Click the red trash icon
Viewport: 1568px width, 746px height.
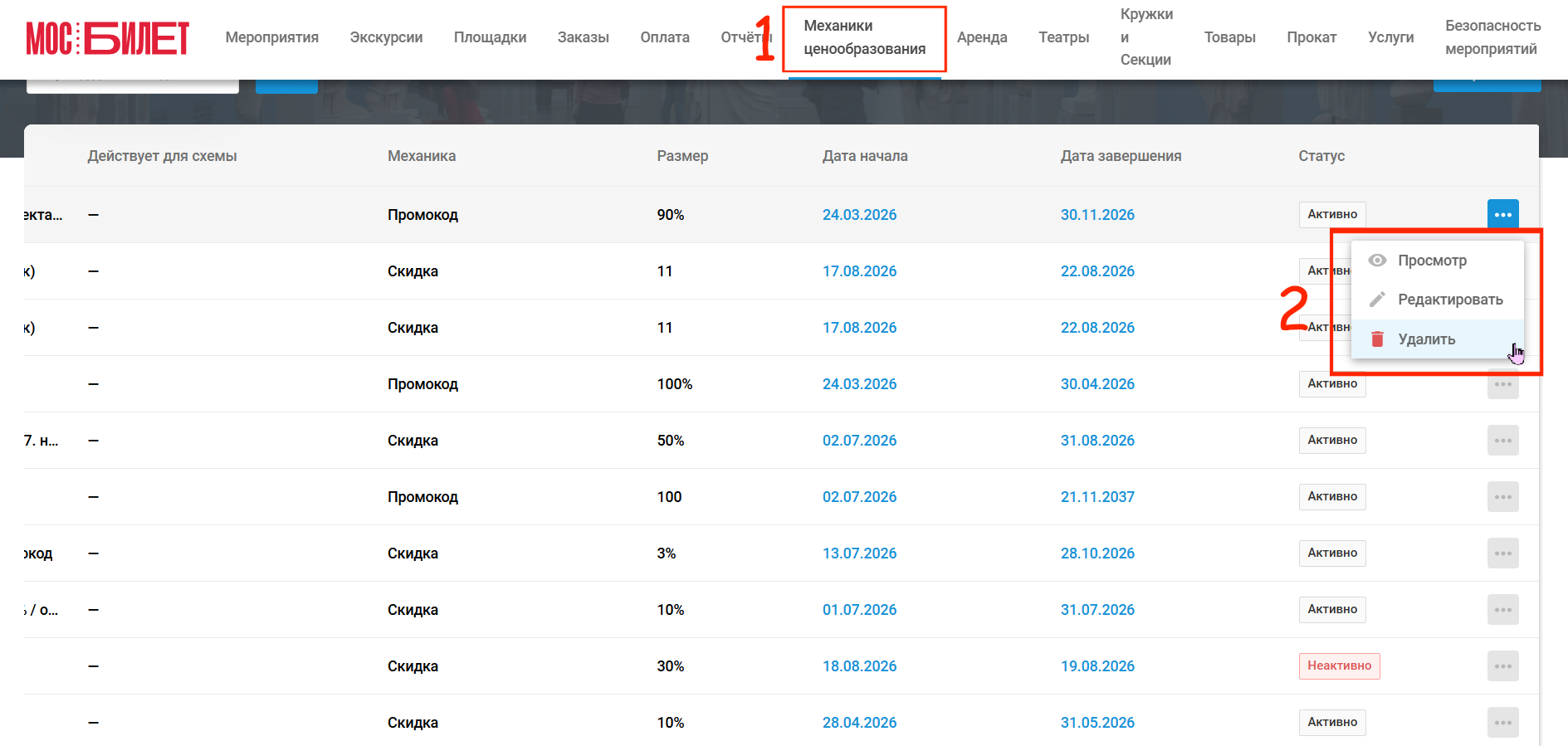[x=1377, y=339]
